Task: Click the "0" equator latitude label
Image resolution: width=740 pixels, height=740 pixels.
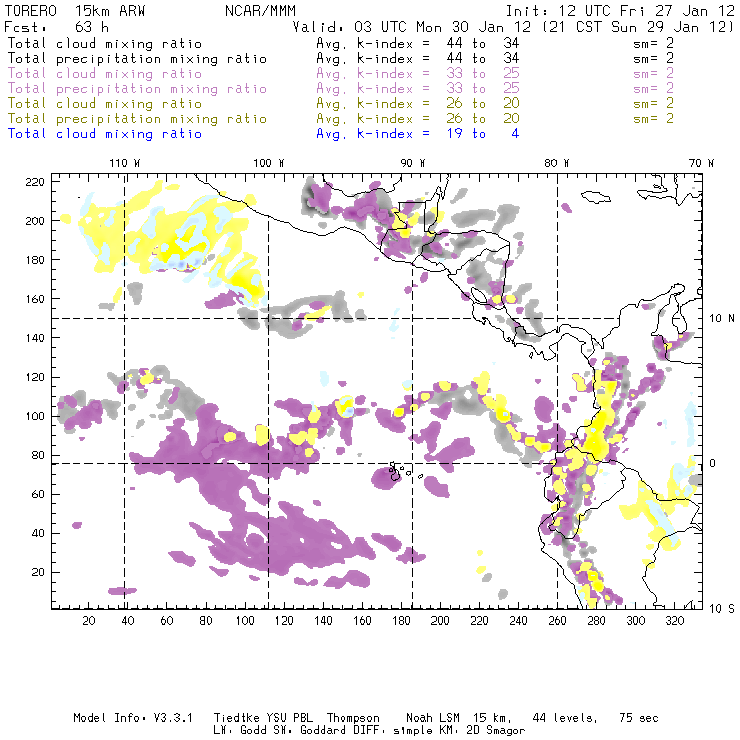Action: pyautogui.click(x=713, y=463)
